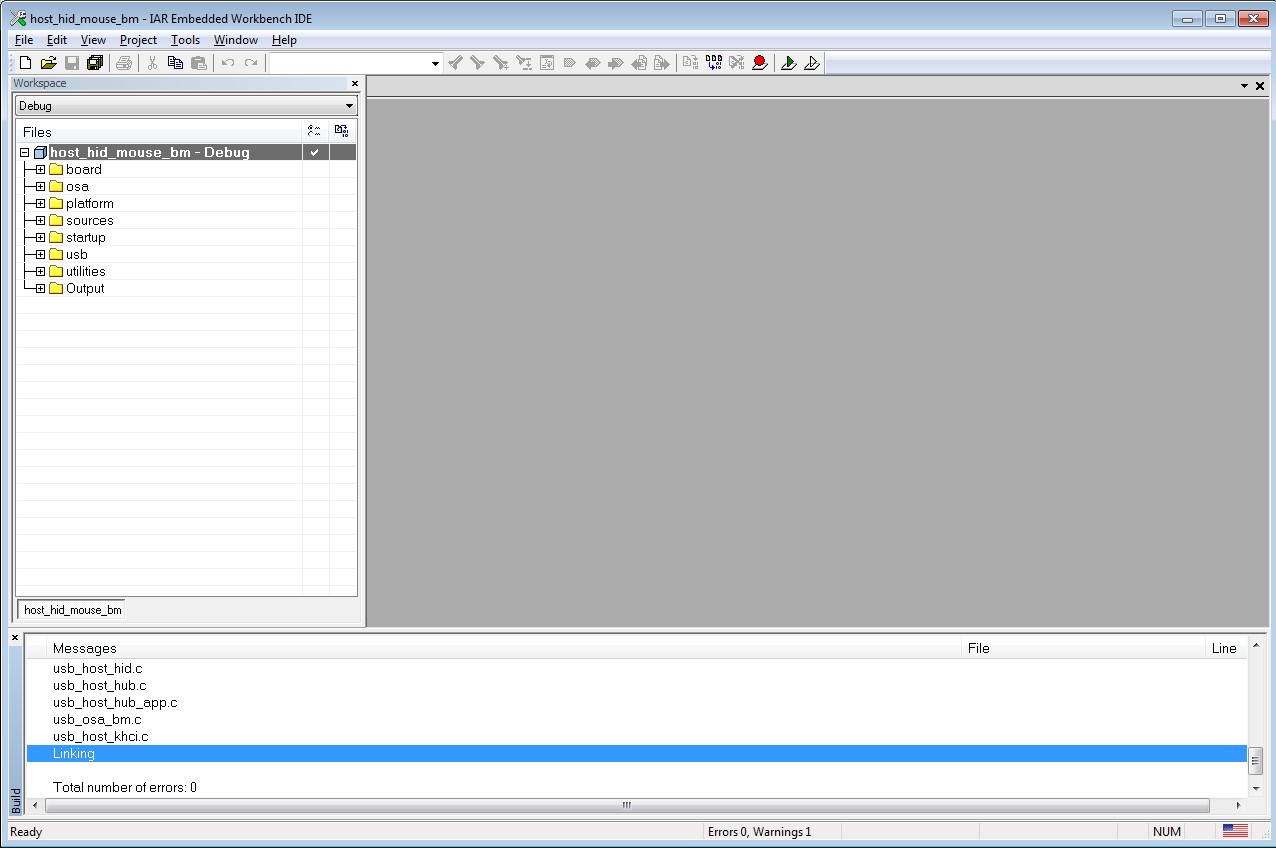The height and width of the screenshot is (848, 1276).
Task: Expand the Output folder
Action: point(40,289)
